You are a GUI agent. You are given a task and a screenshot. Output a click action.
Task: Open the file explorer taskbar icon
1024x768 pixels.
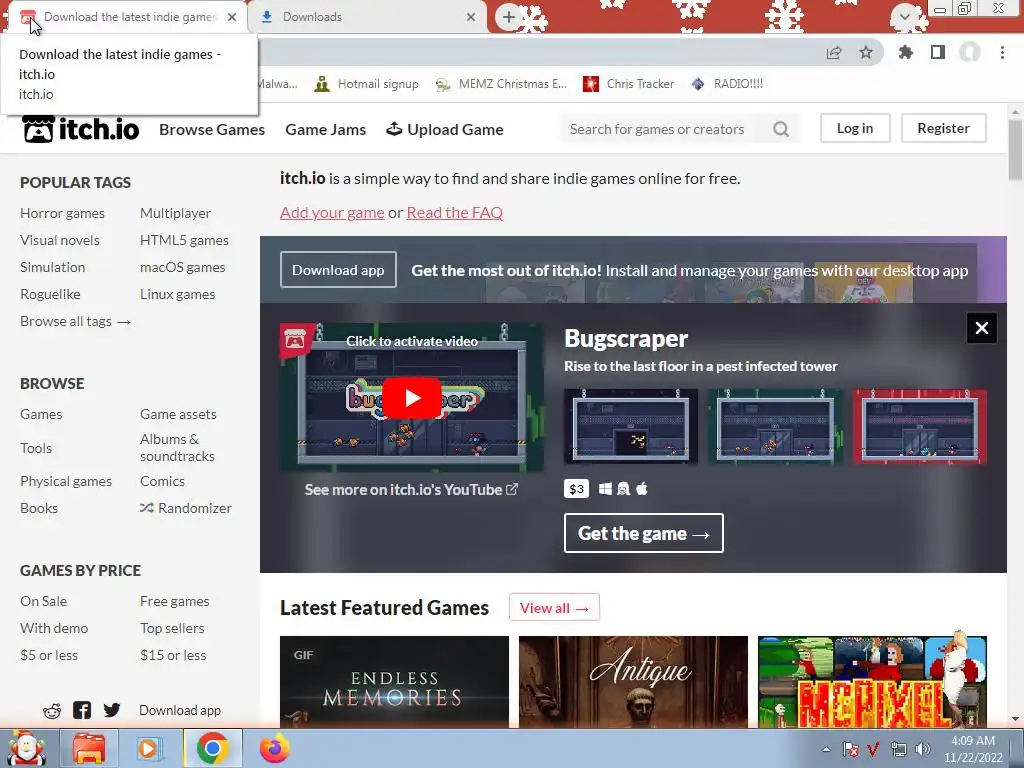point(89,748)
